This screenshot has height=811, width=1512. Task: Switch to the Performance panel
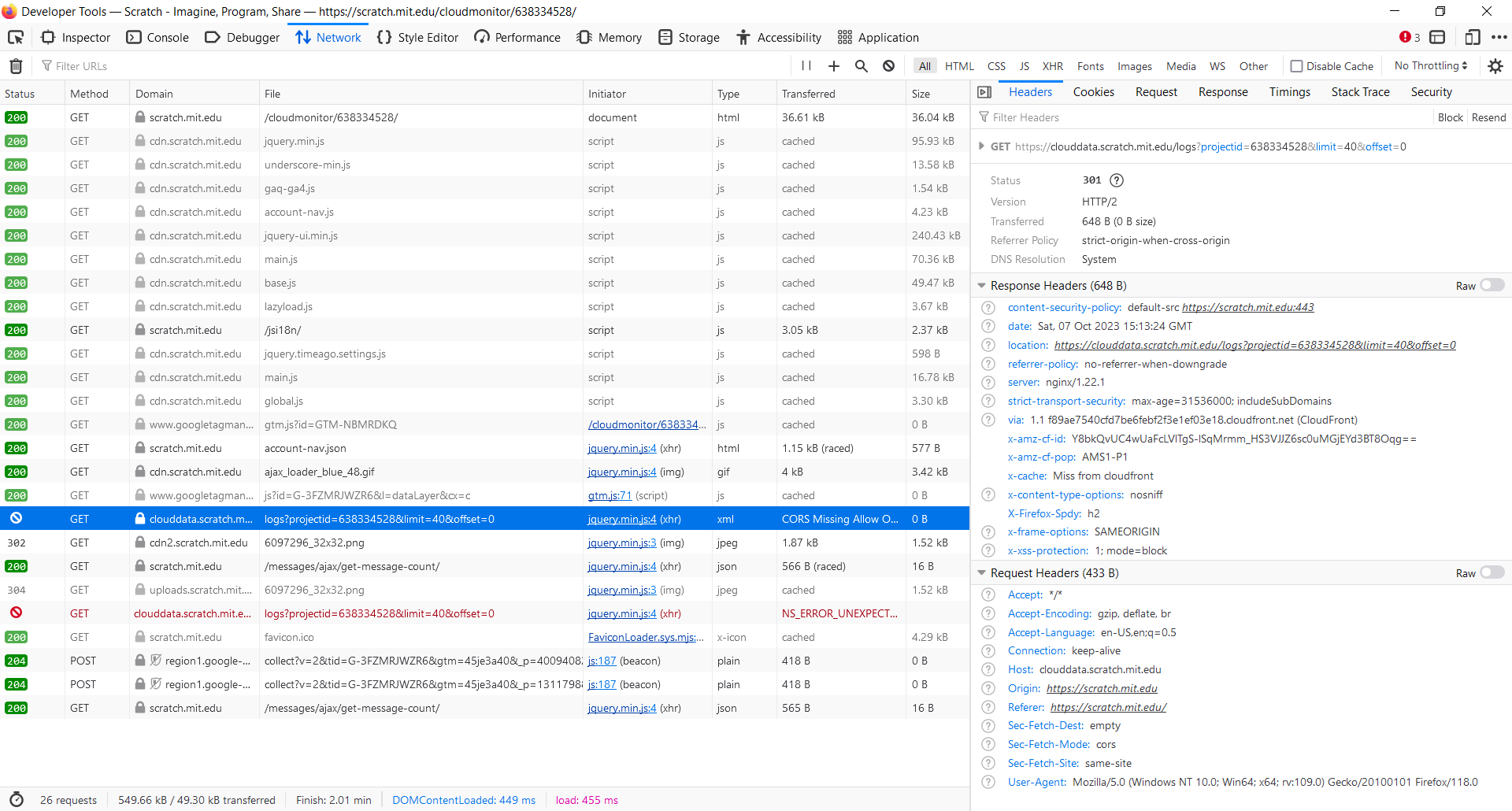[x=517, y=37]
